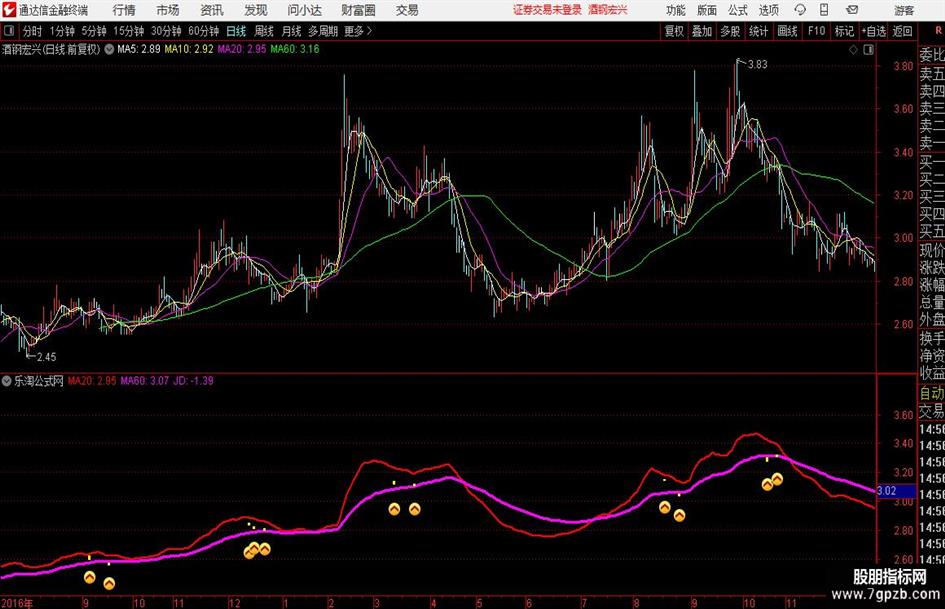Toggle the left panel icon beside 分时

click(9, 31)
